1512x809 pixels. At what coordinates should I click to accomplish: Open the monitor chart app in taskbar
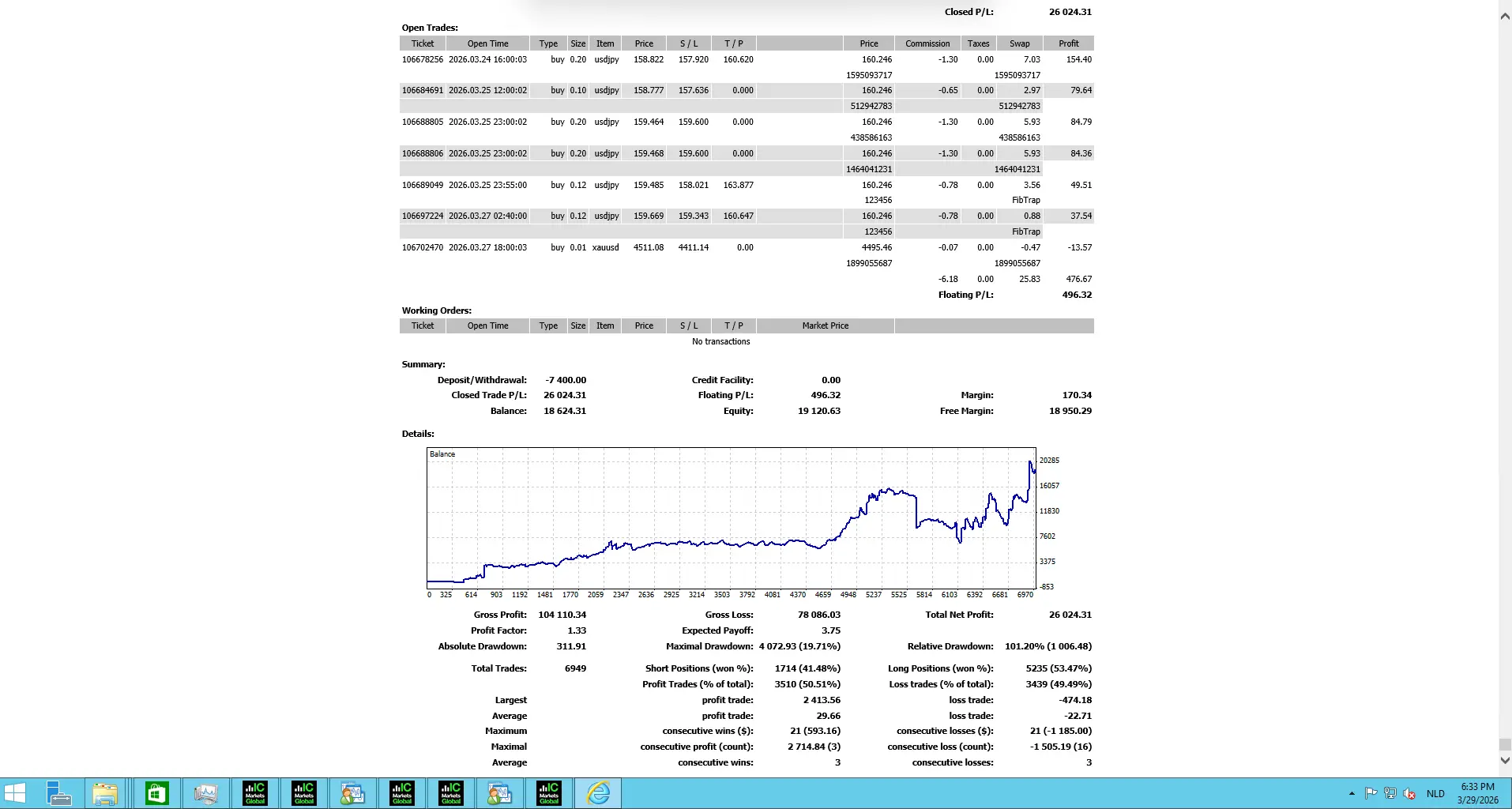(x=205, y=793)
